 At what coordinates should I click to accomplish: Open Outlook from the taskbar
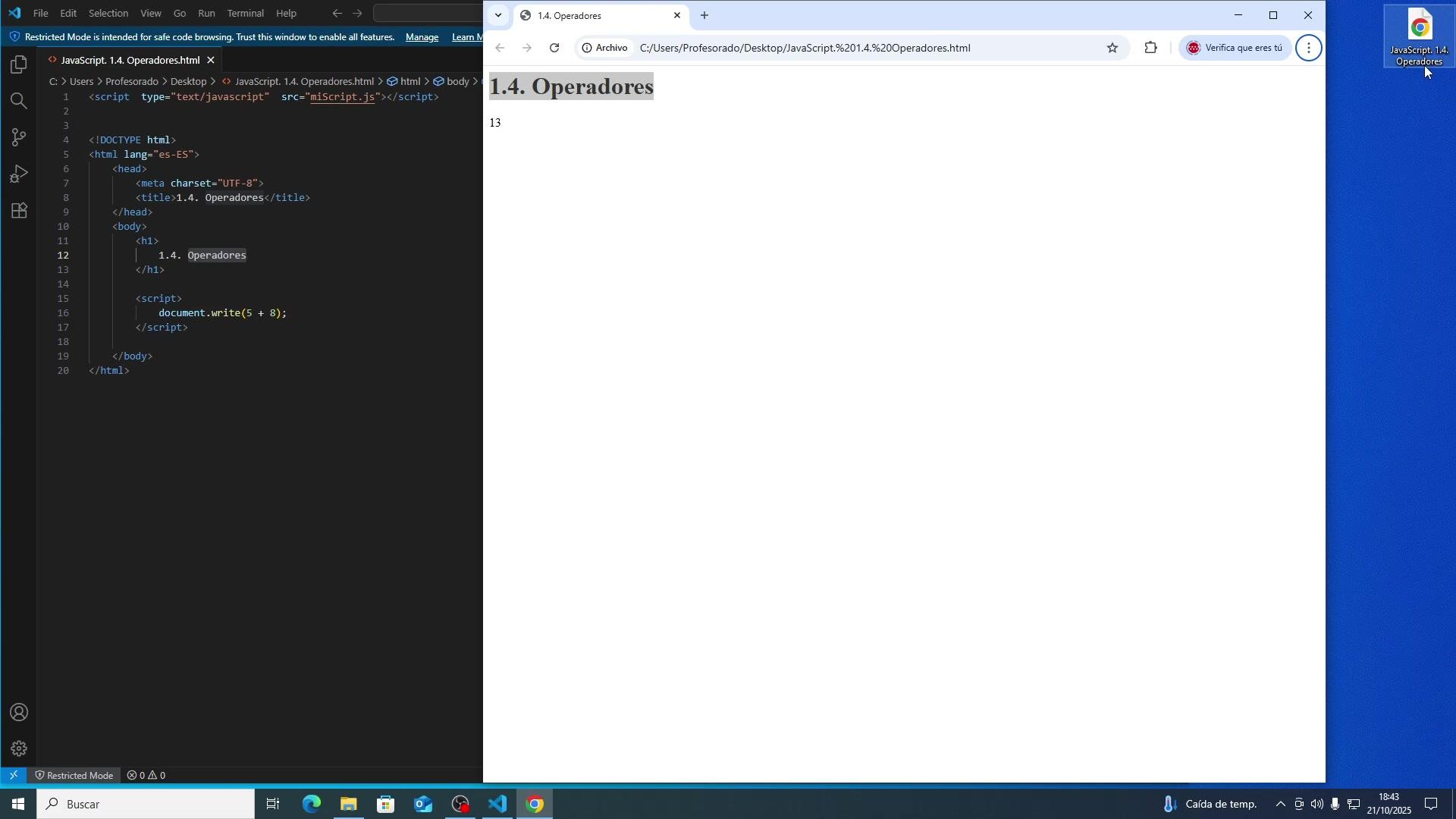click(x=423, y=804)
